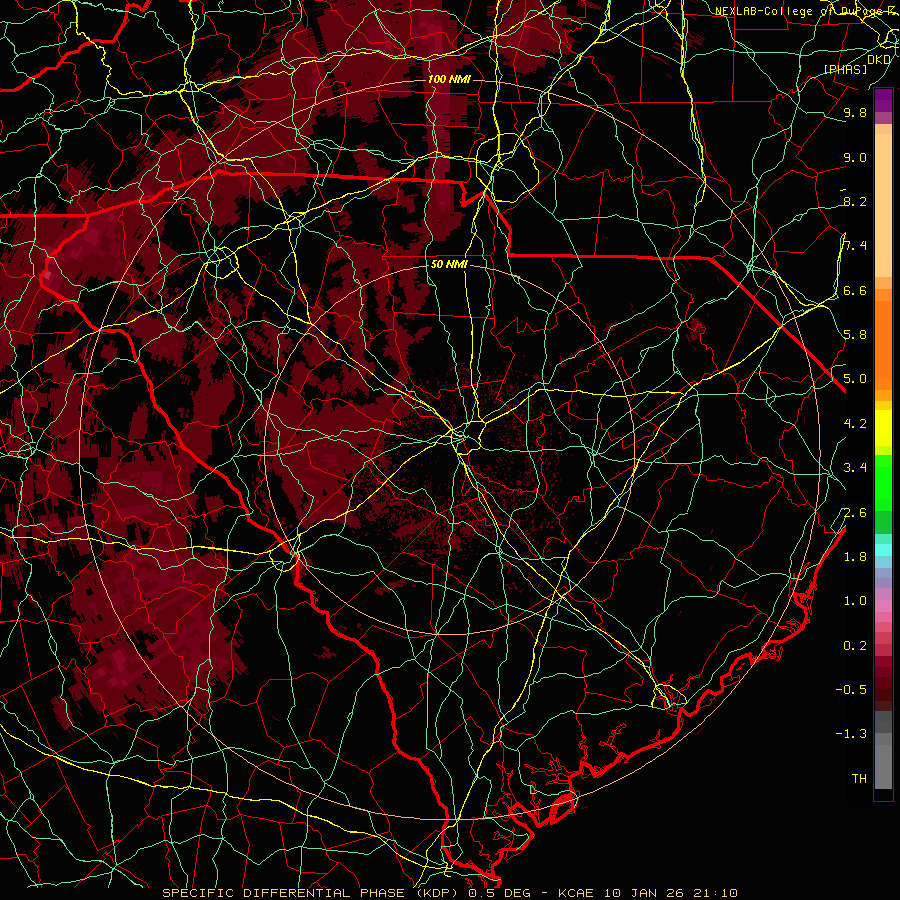Click the 3.4 scale value
The image size is (900, 900).
point(855,468)
